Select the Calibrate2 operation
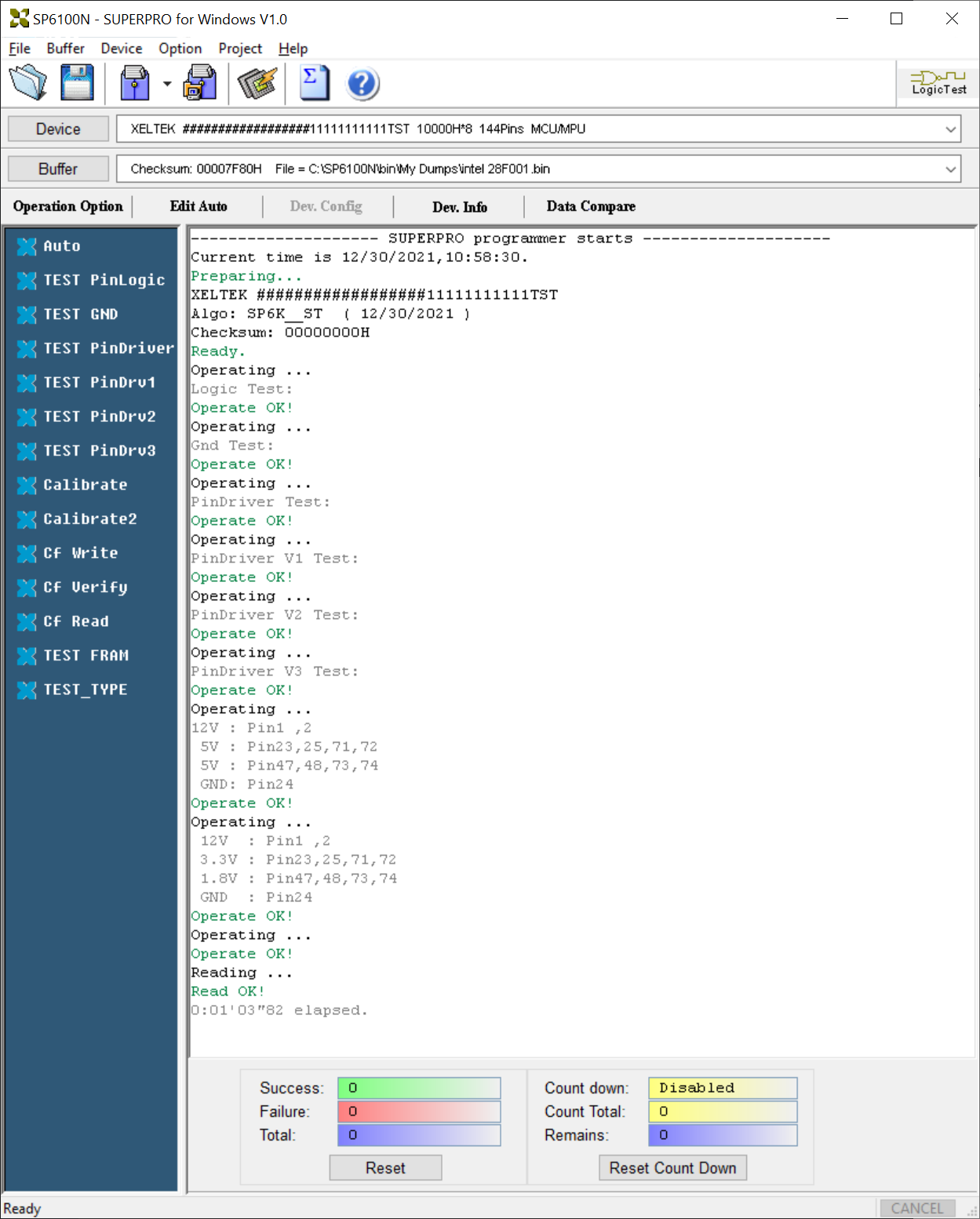The height and width of the screenshot is (1219, 980). [x=77, y=519]
